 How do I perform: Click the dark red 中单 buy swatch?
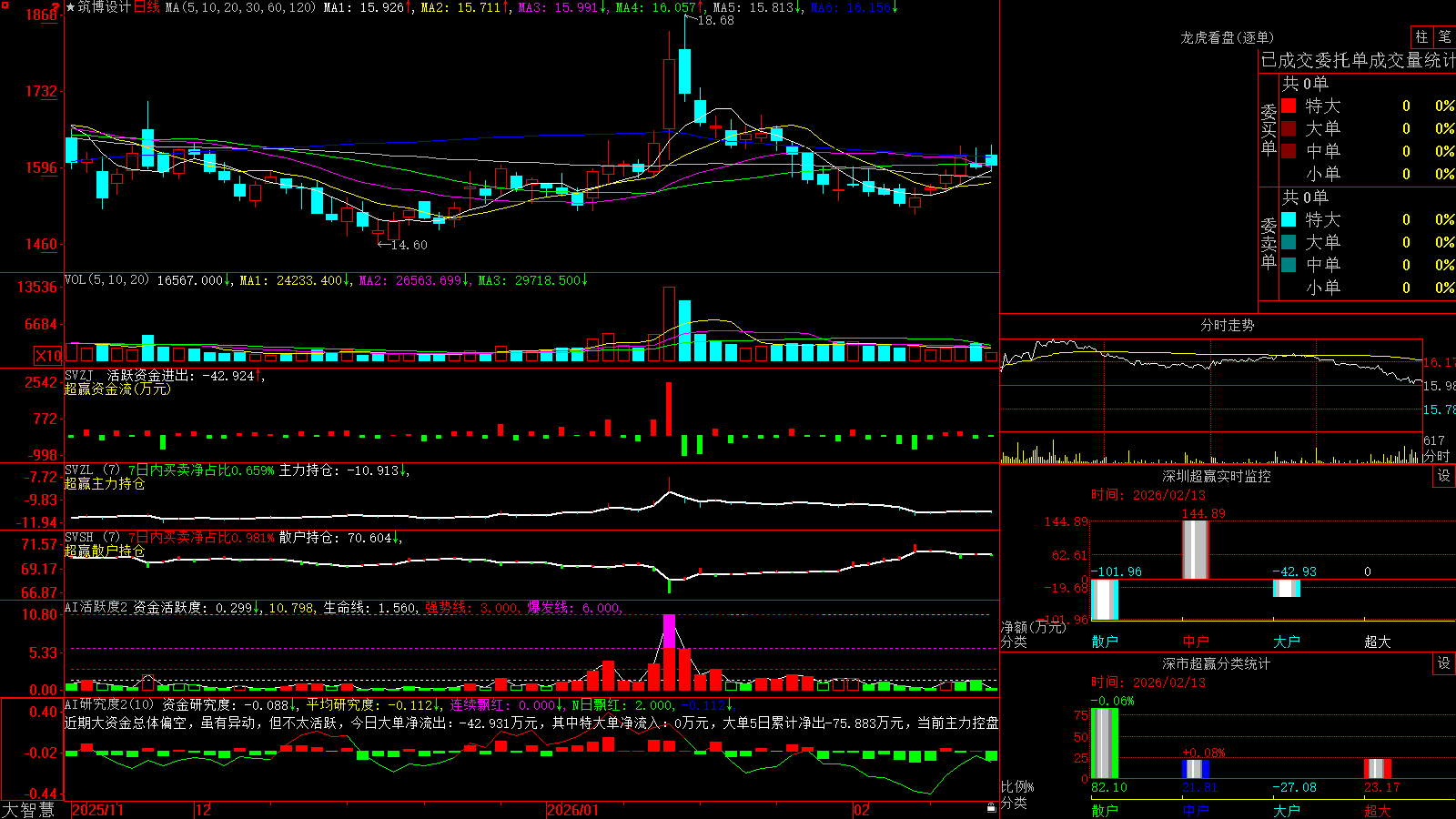[1289, 151]
